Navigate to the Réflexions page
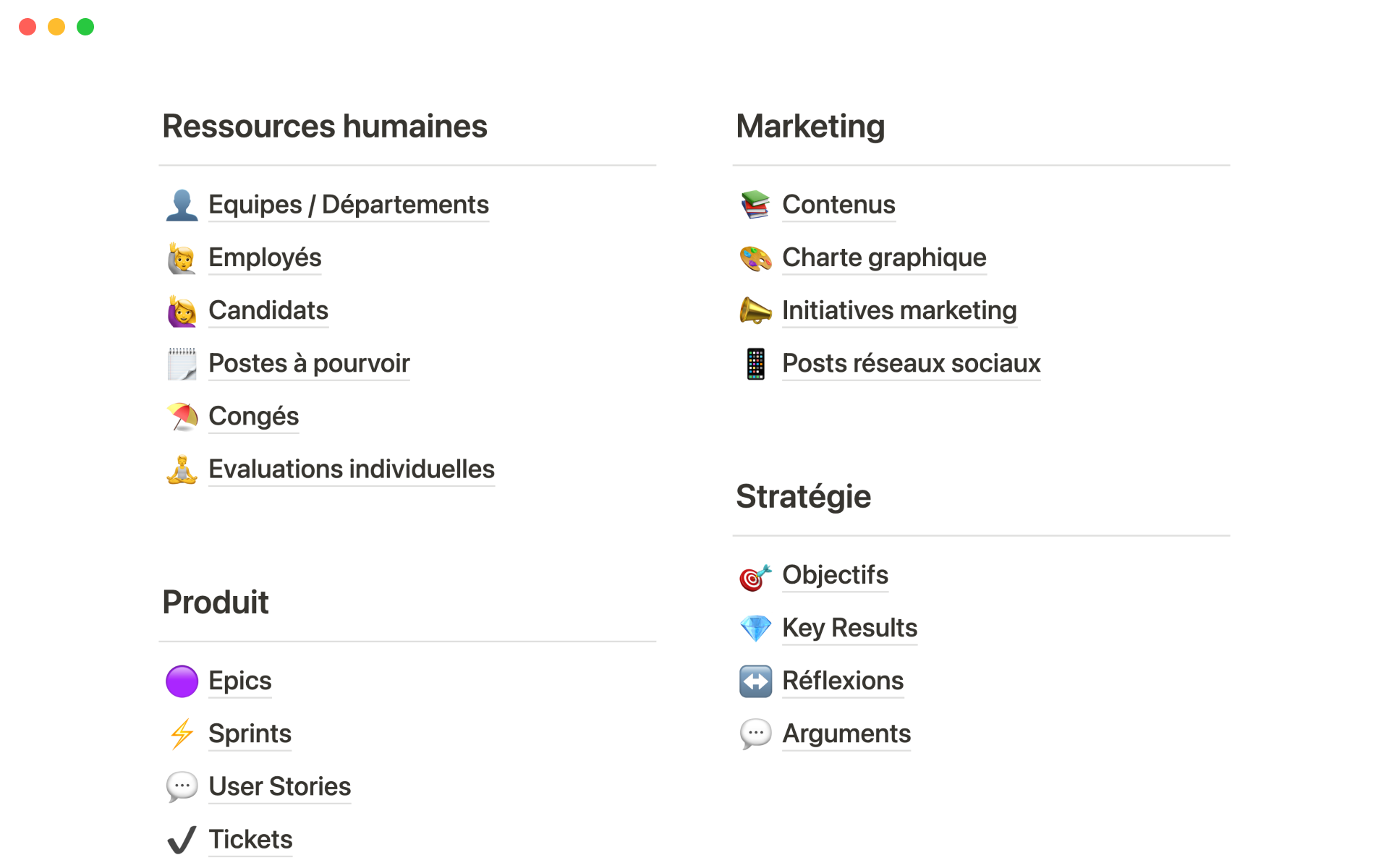Image resolution: width=1389 pixels, height=868 pixels. (843, 681)
